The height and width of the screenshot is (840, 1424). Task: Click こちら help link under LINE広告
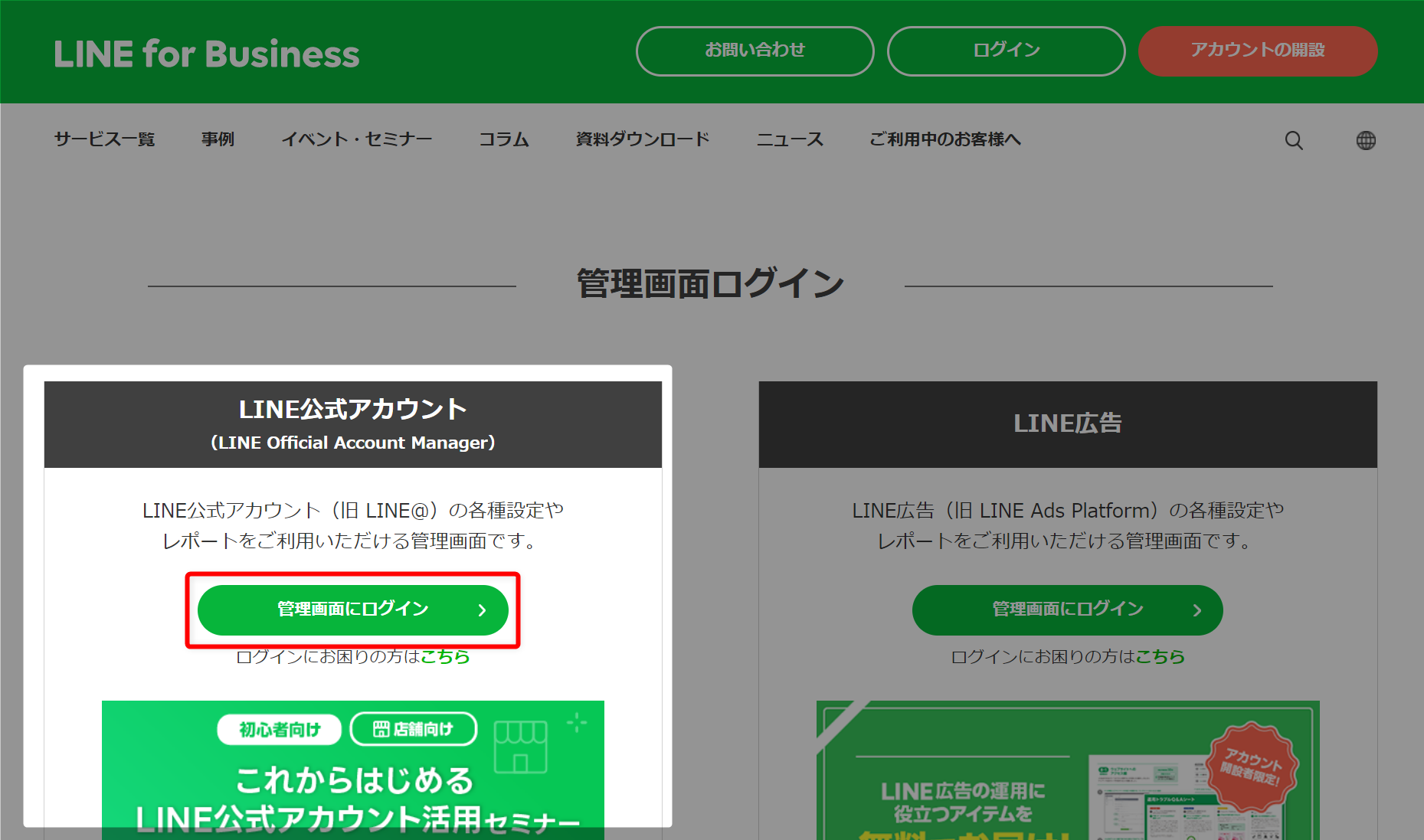(1160, 656)
